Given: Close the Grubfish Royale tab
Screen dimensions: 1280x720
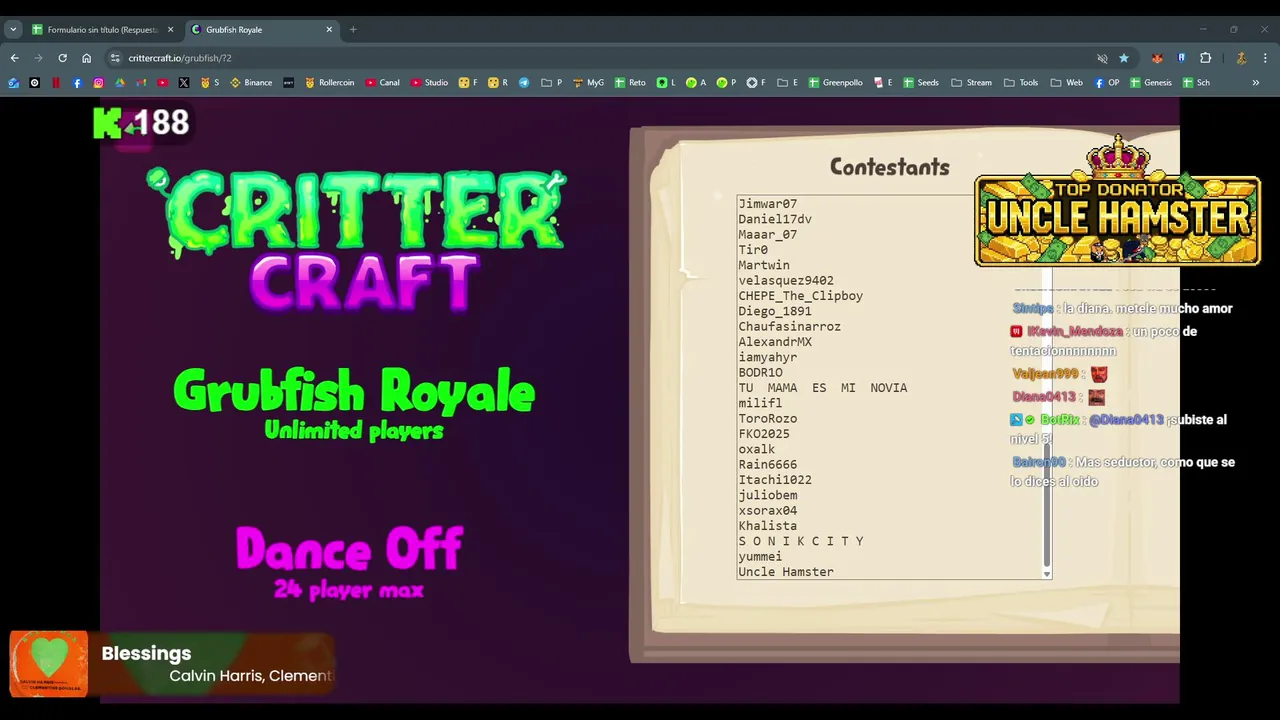Looking at the screenshot, I should [x=329, y=30].
